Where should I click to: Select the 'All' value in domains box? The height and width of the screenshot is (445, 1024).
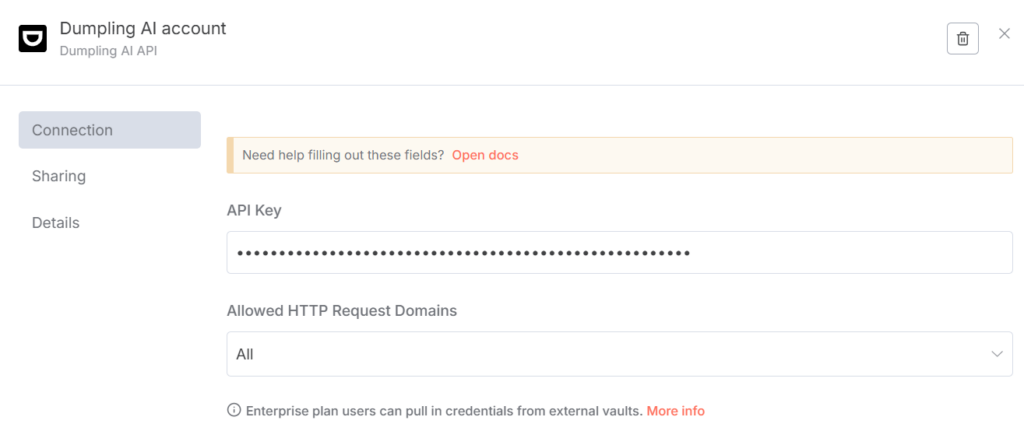click(246, 354)
